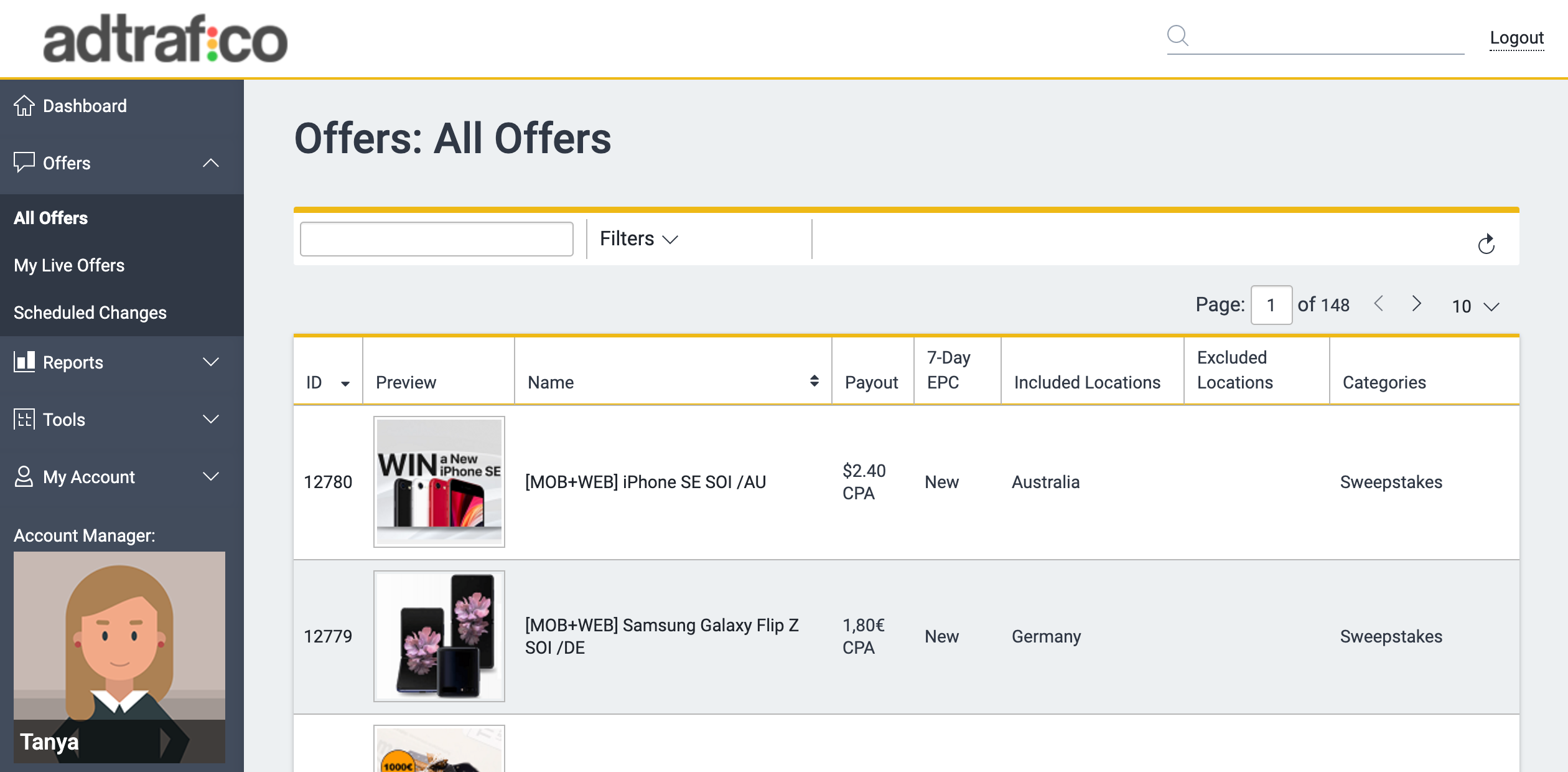The image size is (1568, 772).
Task: Go to Dashboard in the sidebar
Action: (x=85, y=106)
